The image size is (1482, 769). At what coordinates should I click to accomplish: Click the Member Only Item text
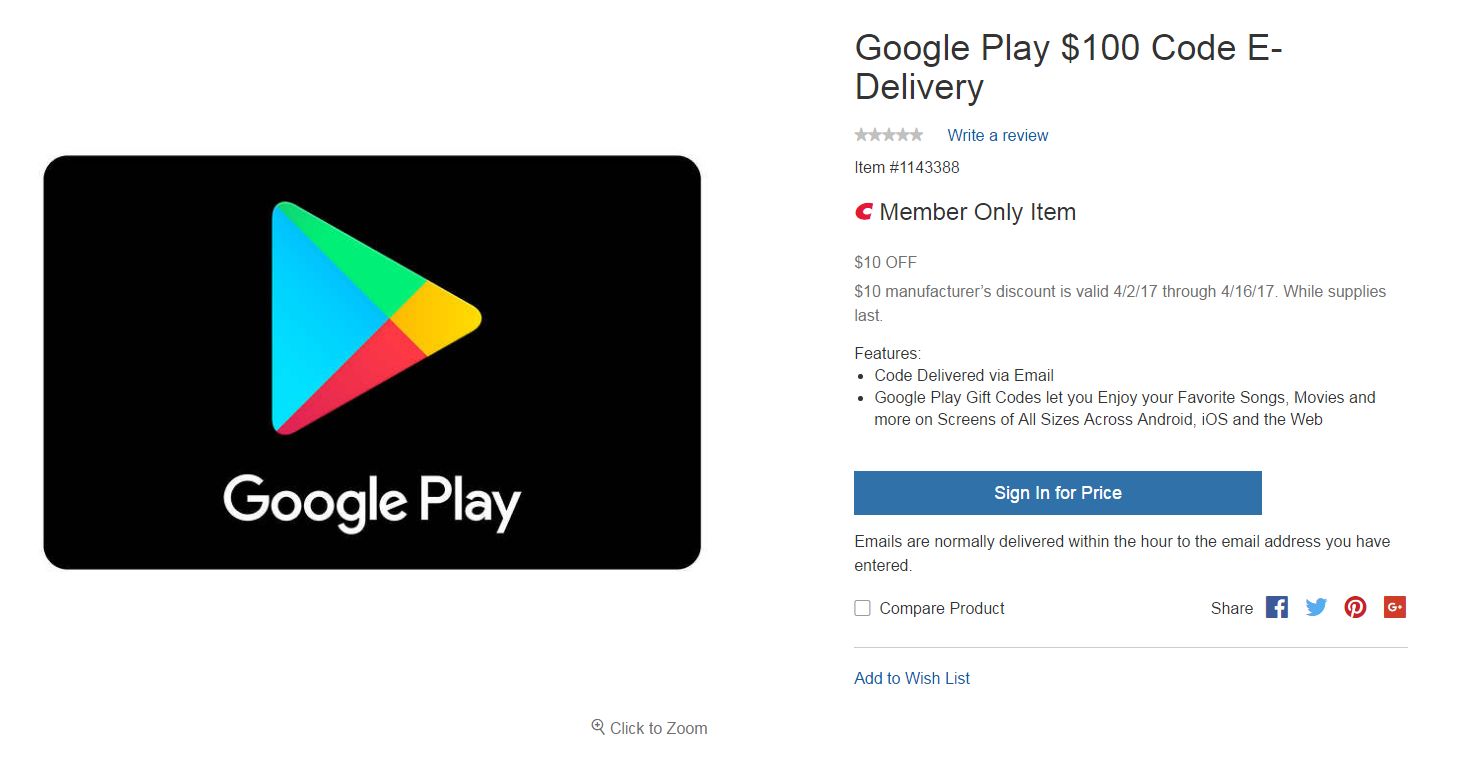pyautogui.click(x=977, y=212)
